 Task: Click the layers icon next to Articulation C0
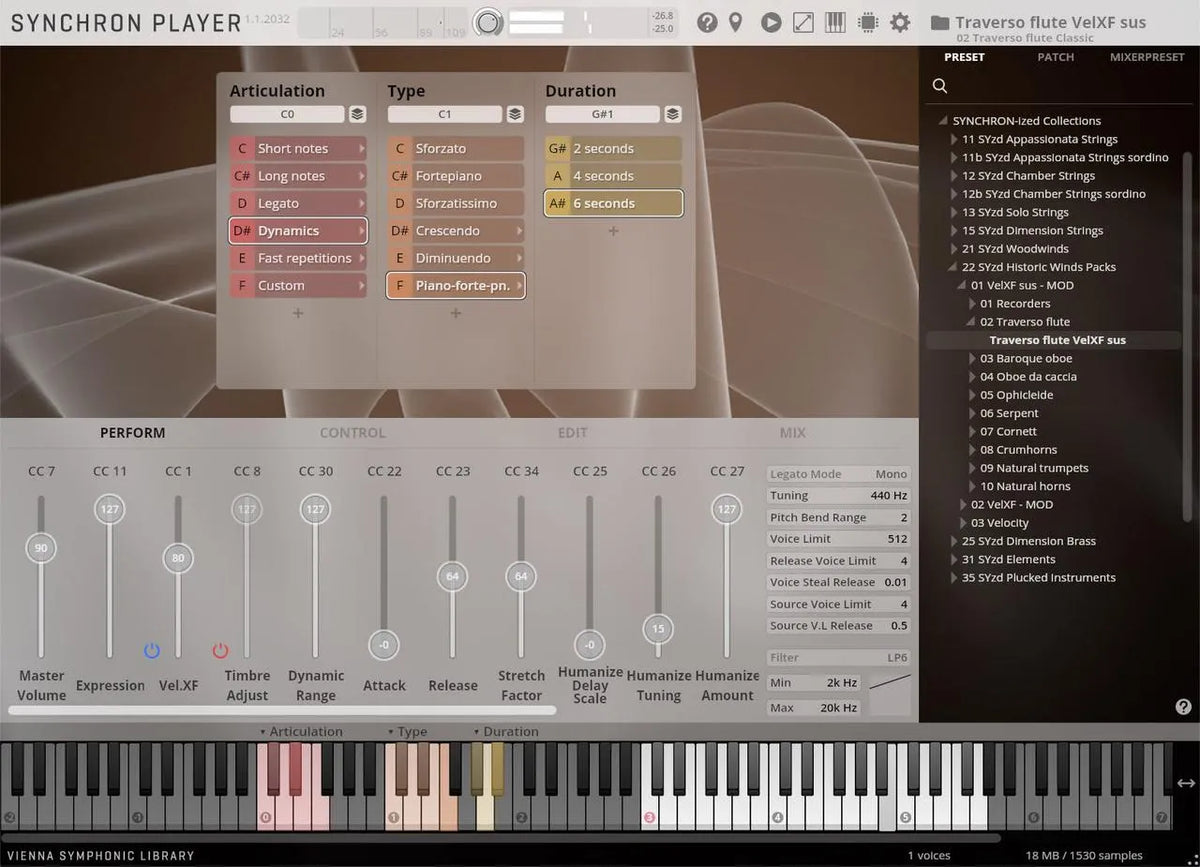click(357, 114)
